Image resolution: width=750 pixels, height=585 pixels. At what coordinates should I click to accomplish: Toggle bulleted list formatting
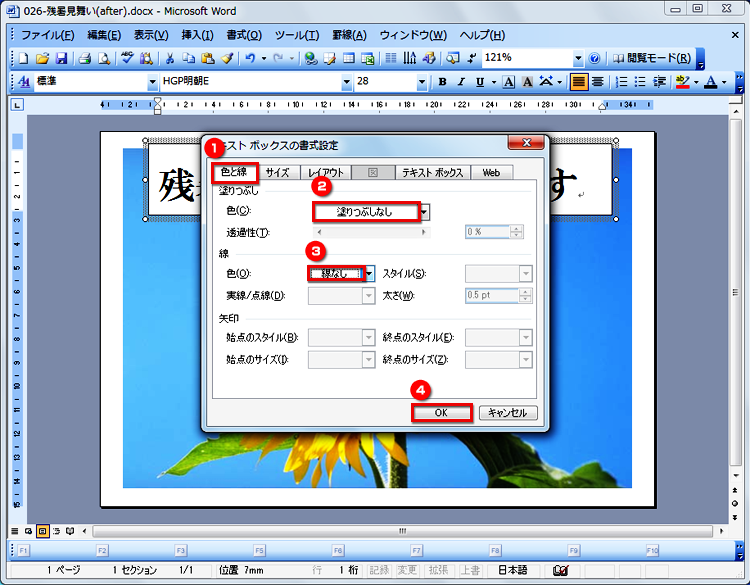pos(640,82)
